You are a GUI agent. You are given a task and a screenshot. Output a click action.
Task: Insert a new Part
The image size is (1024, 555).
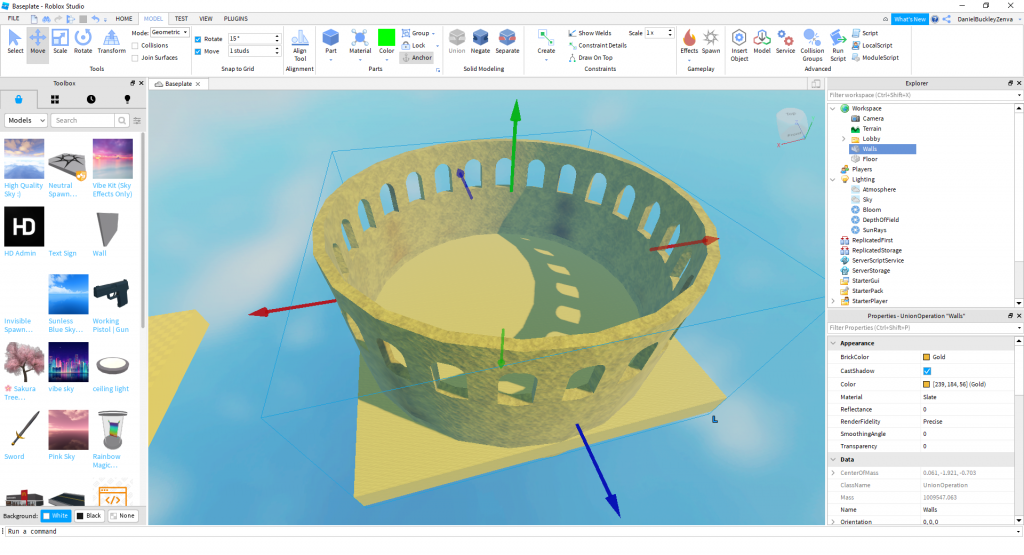tap(331, 41)
